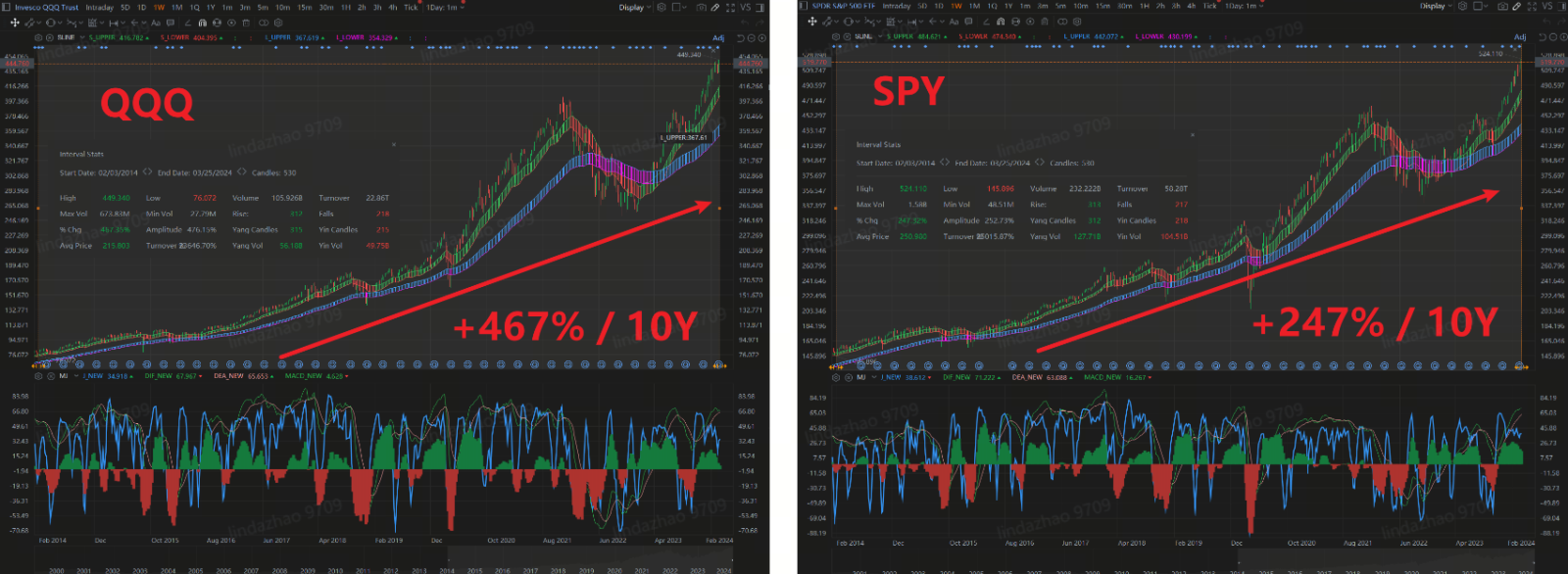Click the trash delete-drawings icon in QQQ toolbar

[246, 23]
